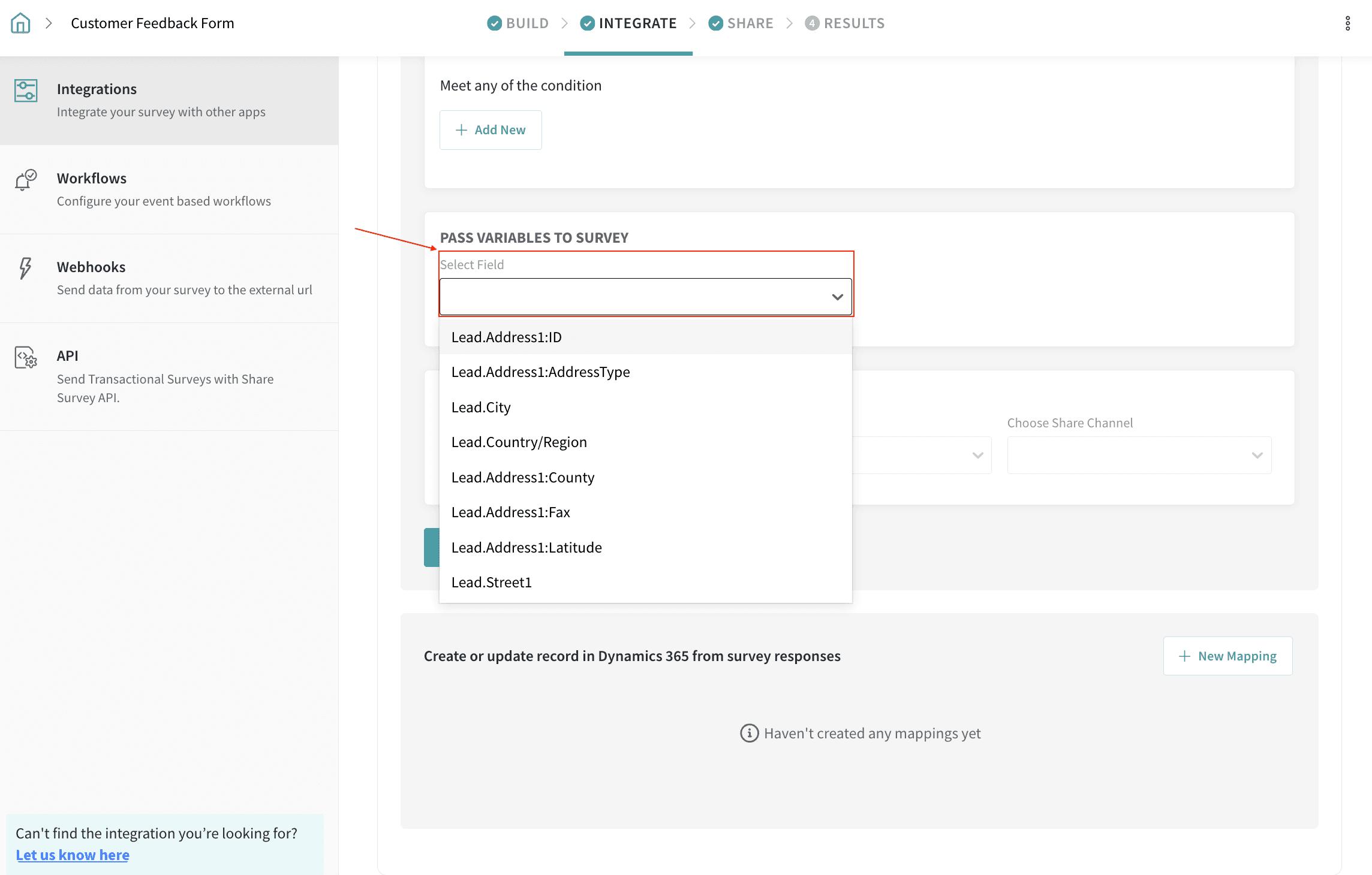Image resolution: width=1372 pixels, height=875 pixels.
Task: Select Lead.City from the list
Action: pos(481,408)
